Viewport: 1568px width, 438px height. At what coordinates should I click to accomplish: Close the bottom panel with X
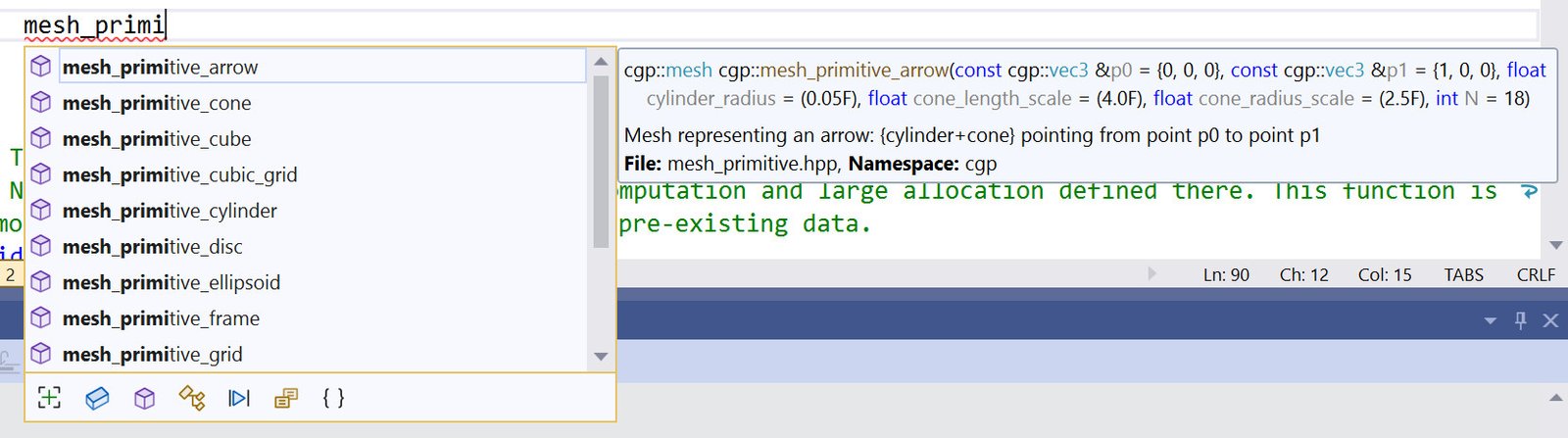click(1550, 320)
